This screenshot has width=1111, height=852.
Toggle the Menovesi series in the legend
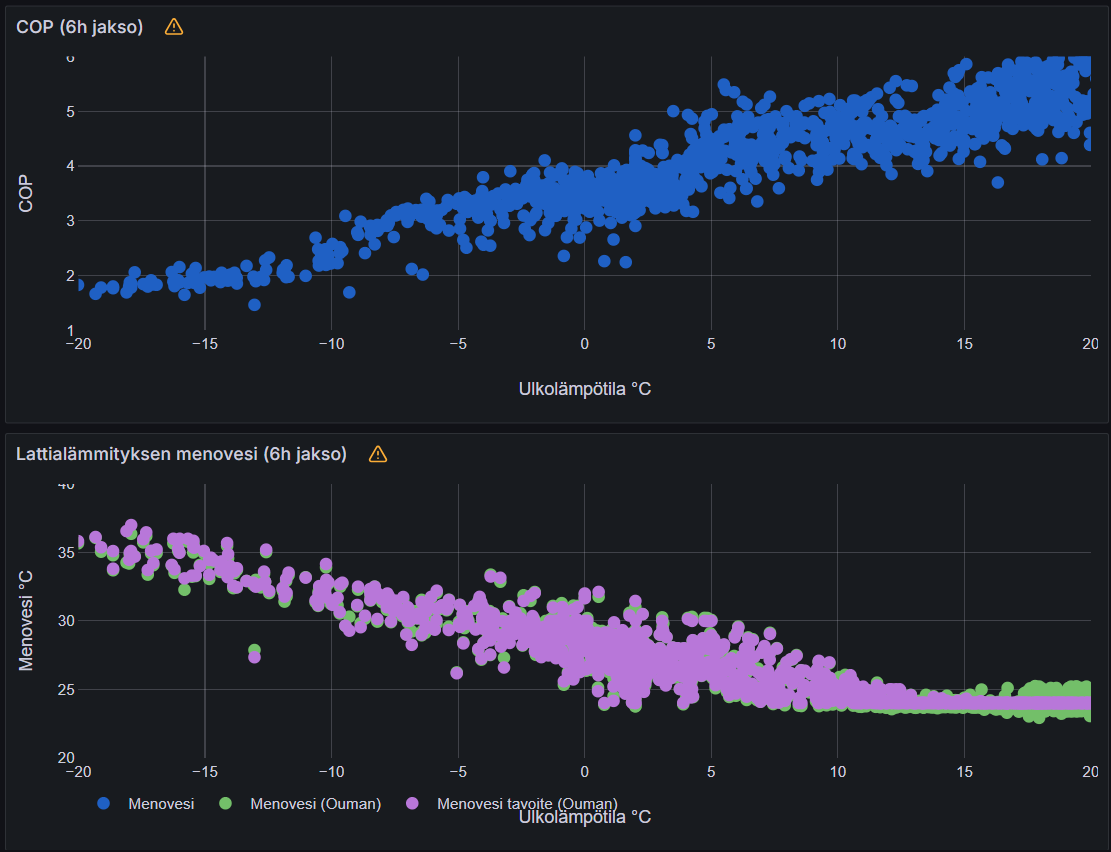pyautogui.click(x=161, y=804)
